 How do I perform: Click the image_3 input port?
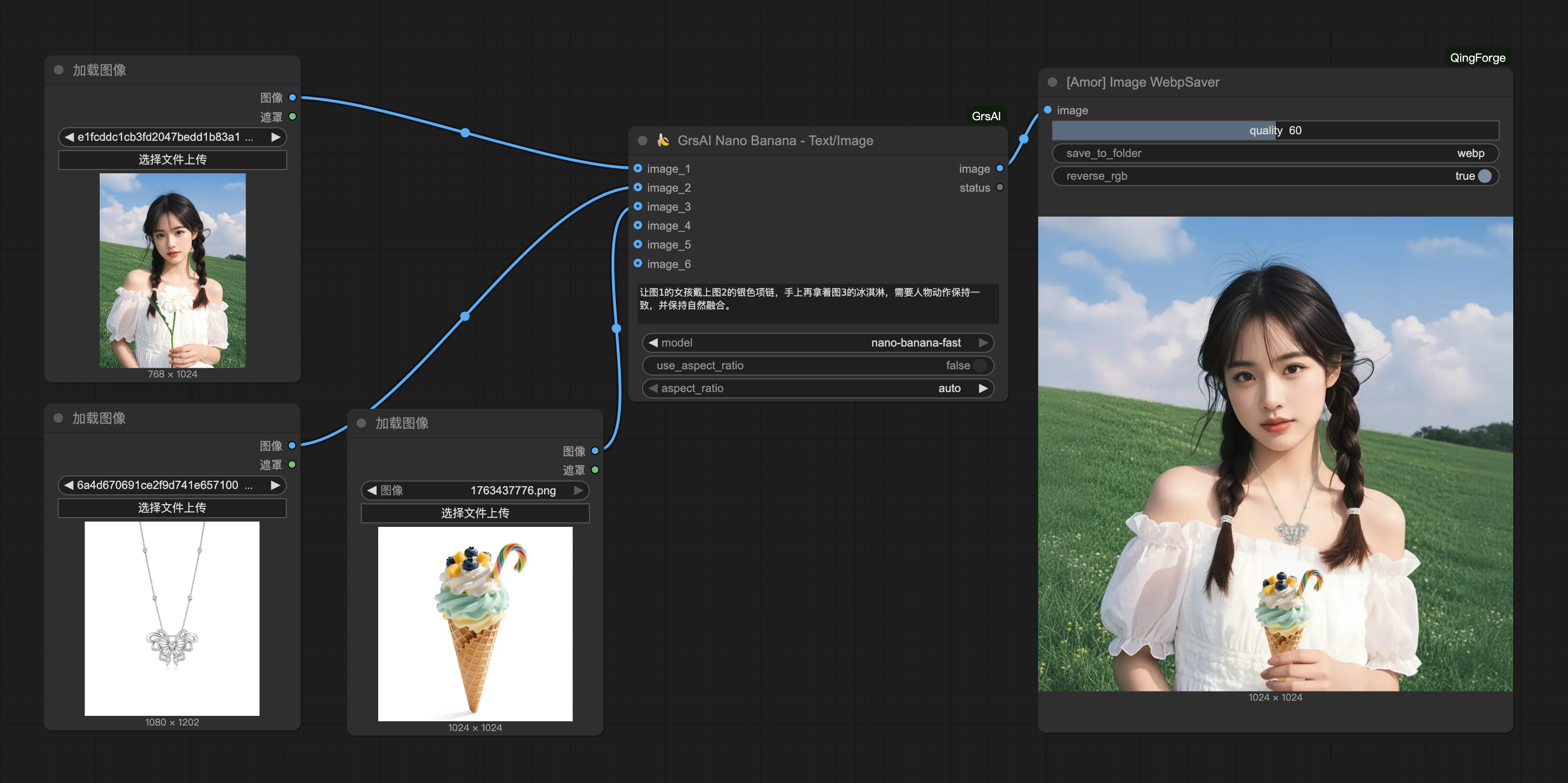point(637,206)
